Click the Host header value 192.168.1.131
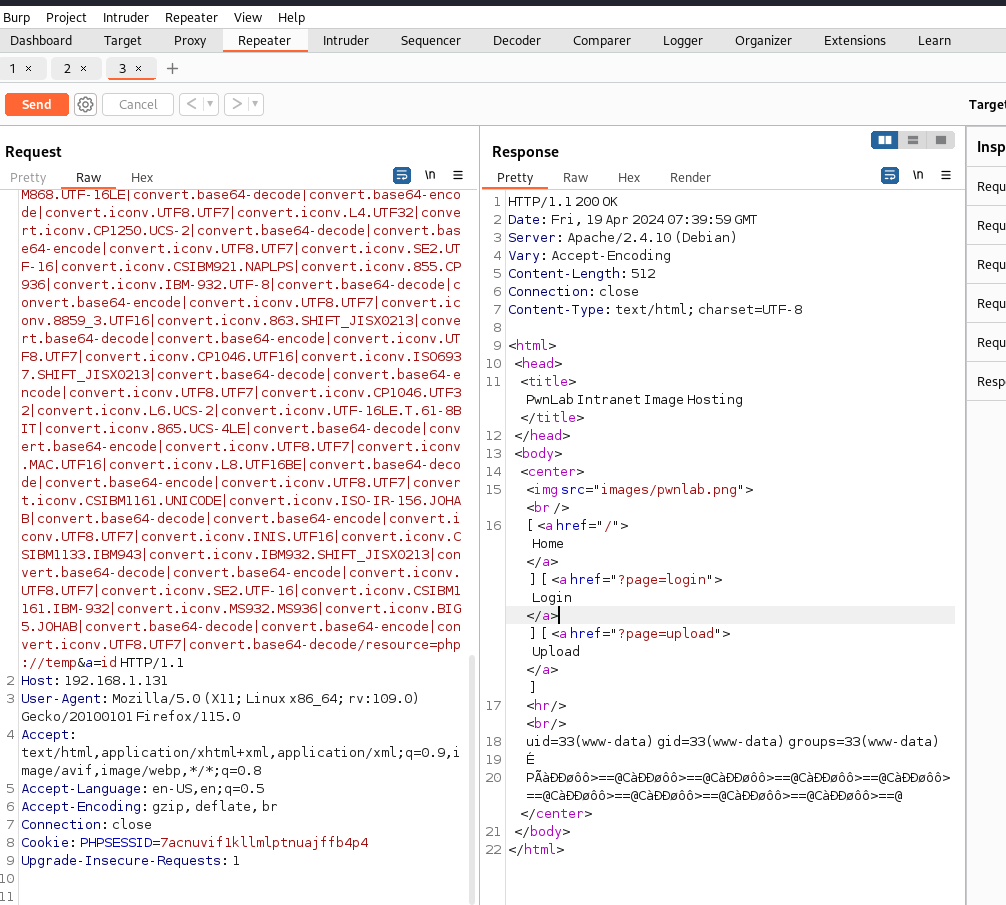The height and width of the screenshot is (905, 1006). coord(116,681)
